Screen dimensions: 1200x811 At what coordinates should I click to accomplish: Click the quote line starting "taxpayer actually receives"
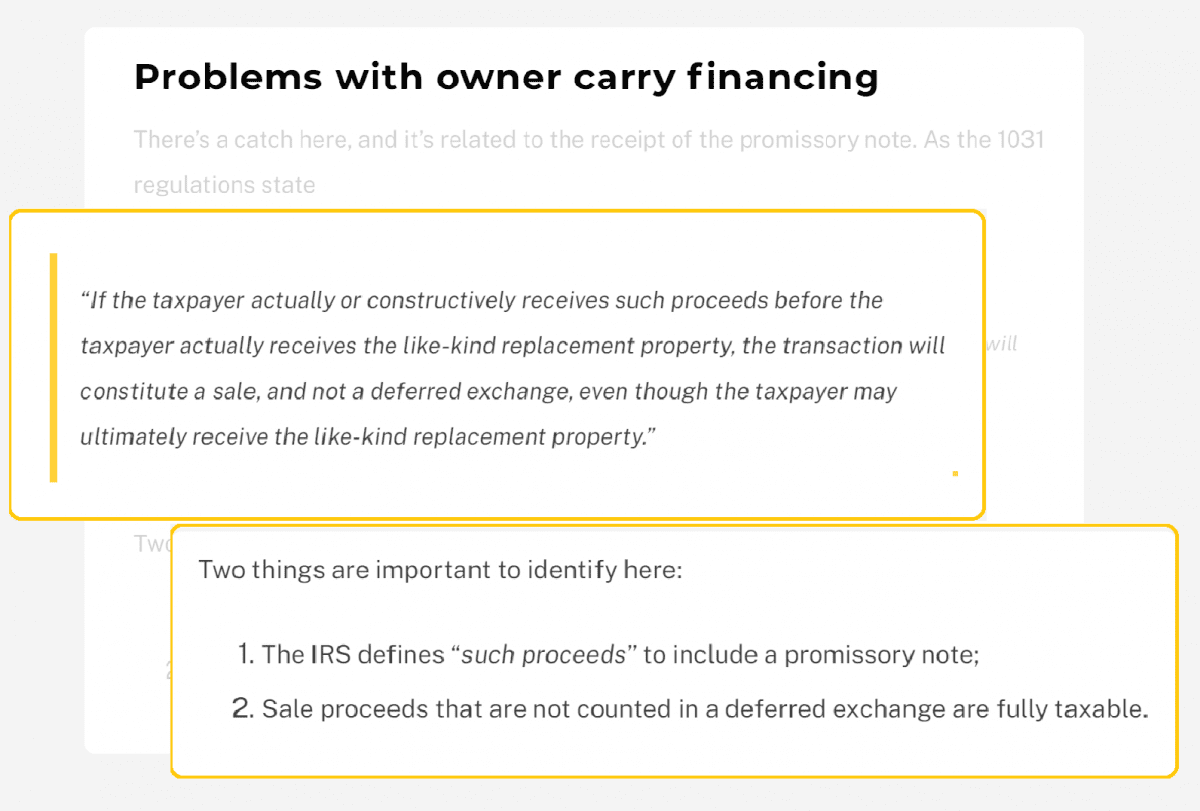pos(512,346)
